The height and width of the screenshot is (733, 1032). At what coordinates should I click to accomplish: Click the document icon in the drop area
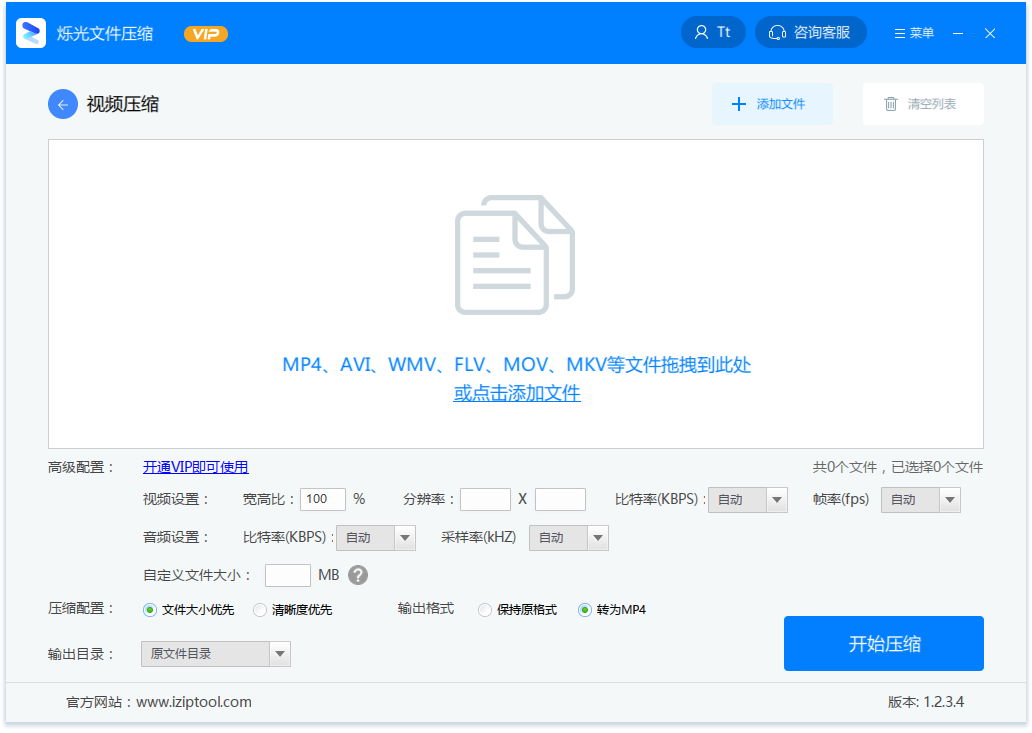click(x=514, y=252)
